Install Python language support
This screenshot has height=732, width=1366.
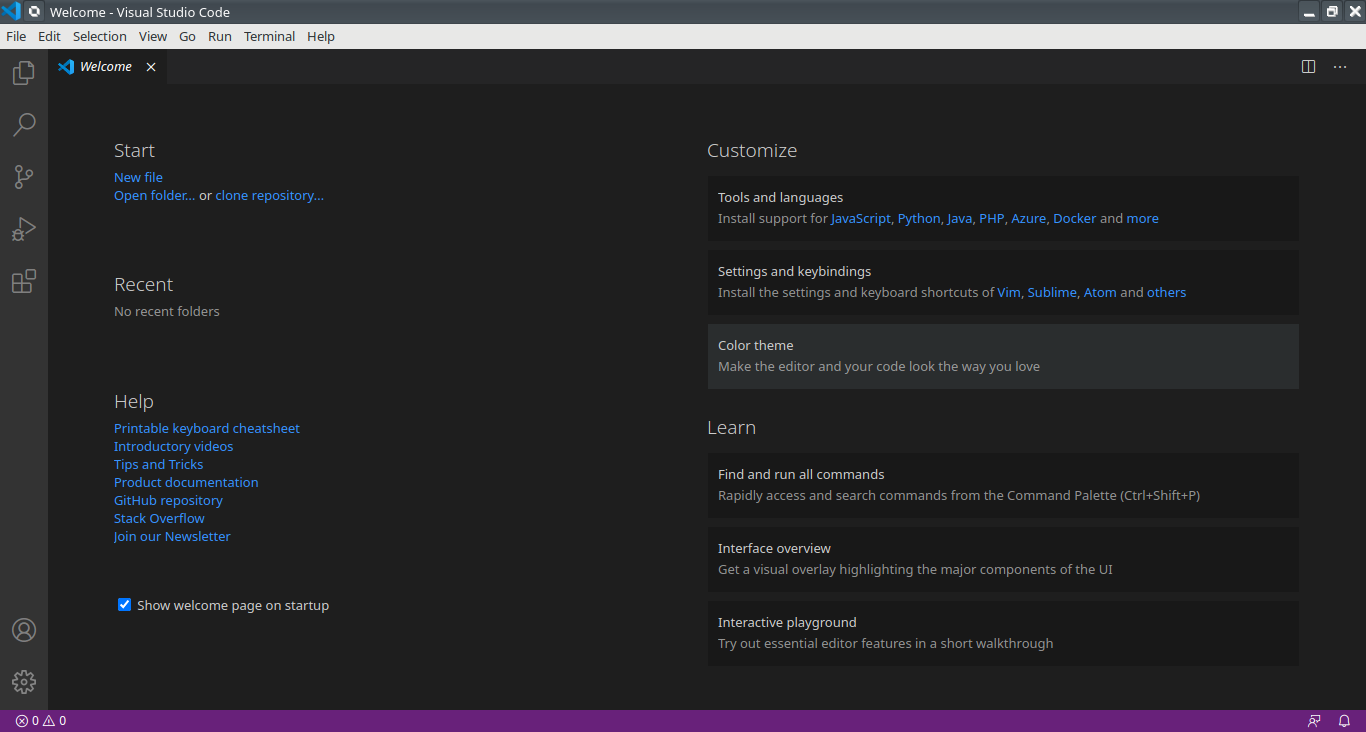[919, 218]
